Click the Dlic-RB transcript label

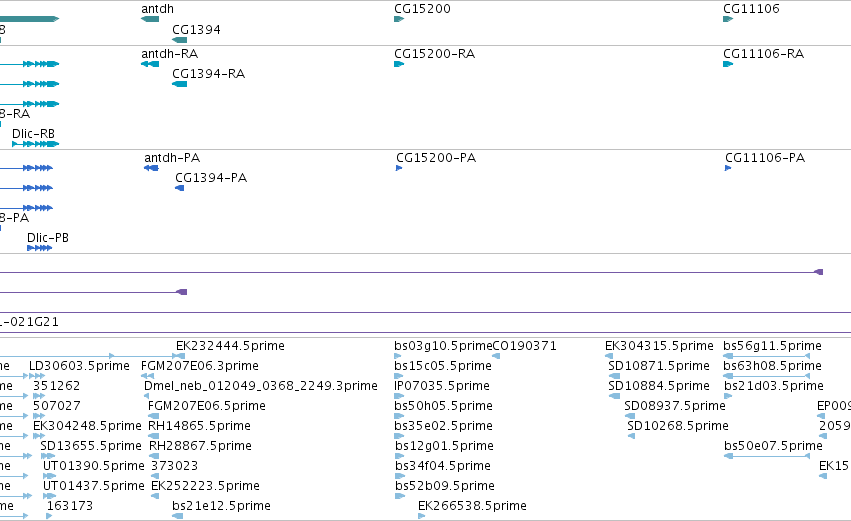click(x=34, y=134)
